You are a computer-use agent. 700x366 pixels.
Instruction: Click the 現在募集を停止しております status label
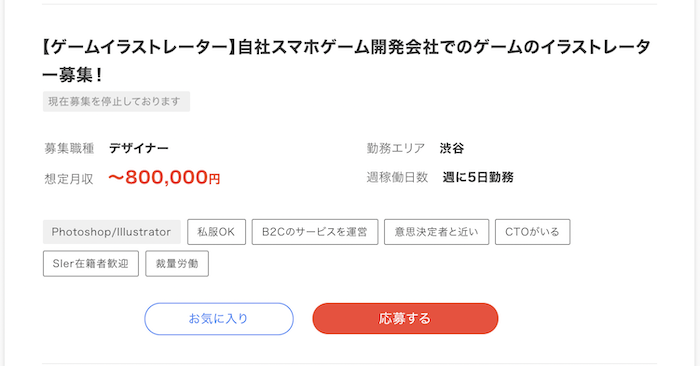tap(116, 101)
